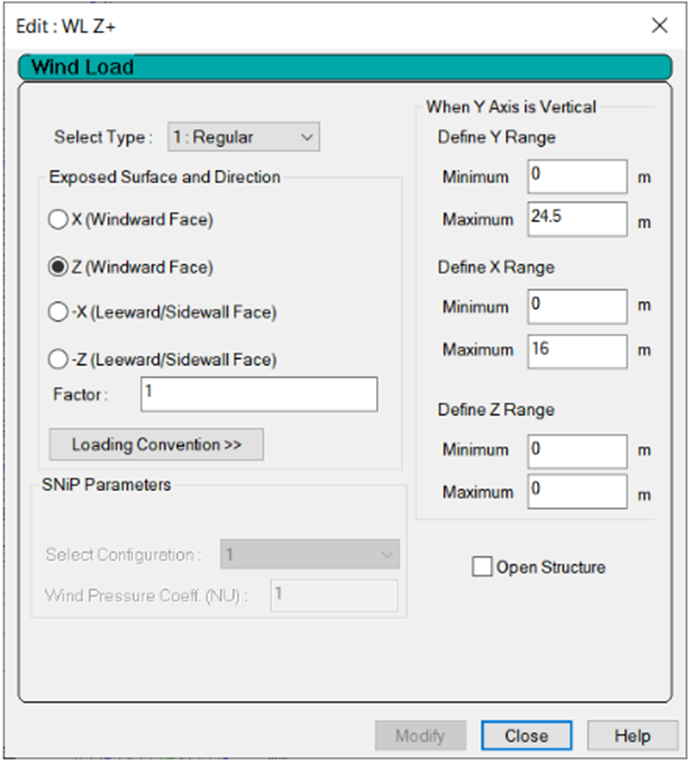Select Z (Windward Face) radio option
This screenshot has width=692, height=767.
(59, 267)
